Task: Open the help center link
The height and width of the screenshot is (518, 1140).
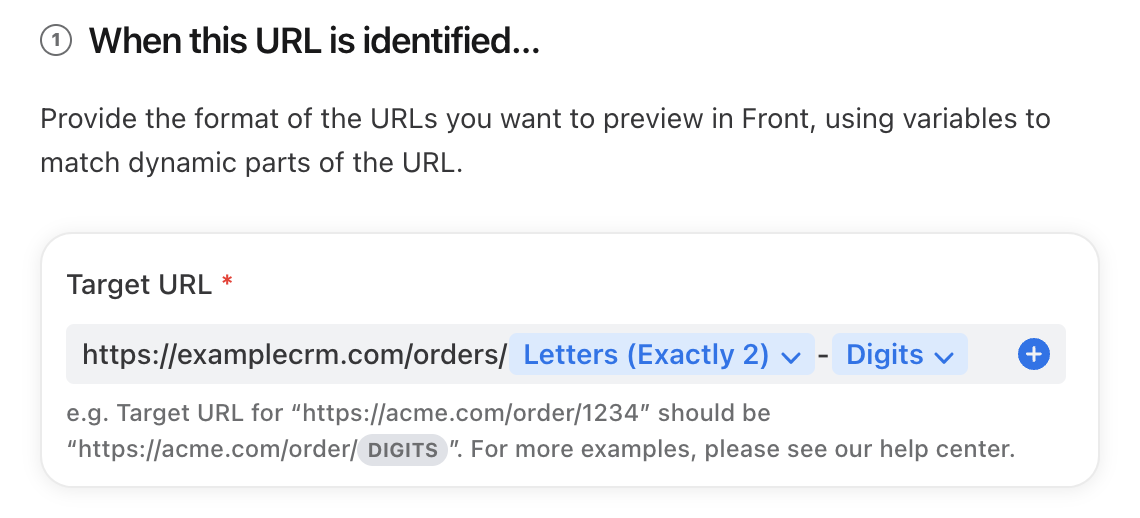Action: (947, 449)
